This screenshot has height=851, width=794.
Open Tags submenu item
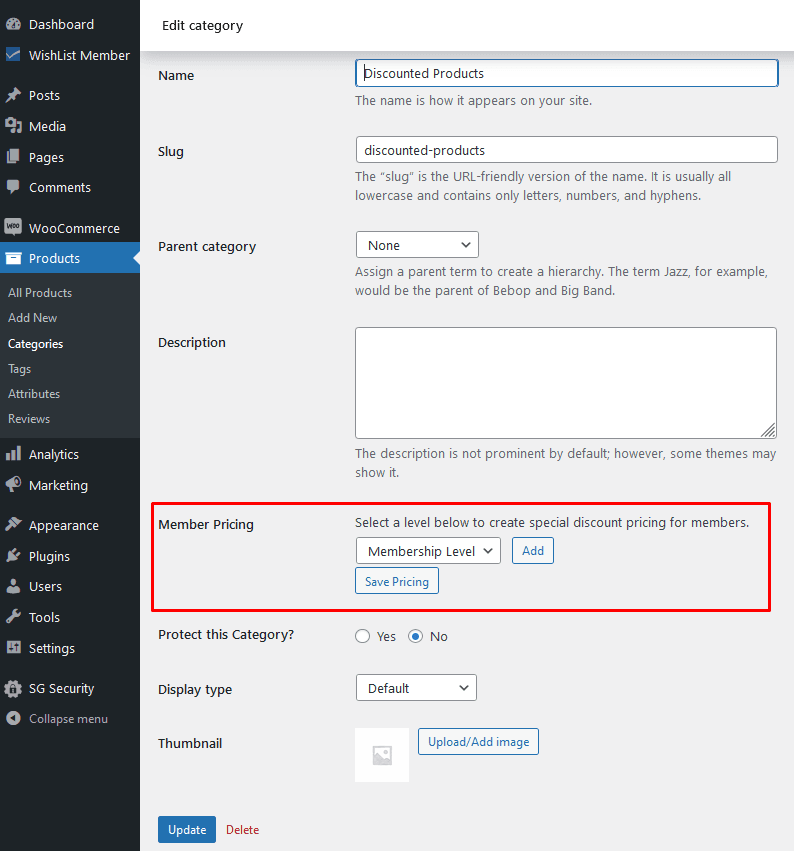tap(20, 369)
